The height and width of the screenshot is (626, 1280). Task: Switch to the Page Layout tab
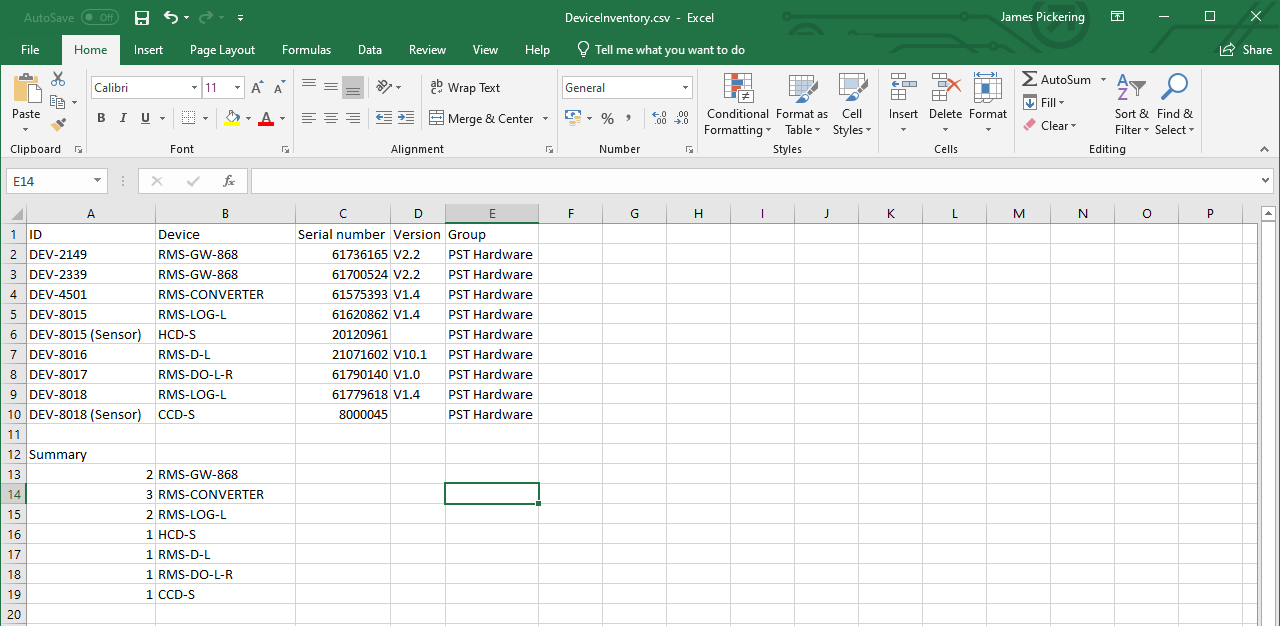(x=222, y=50)
